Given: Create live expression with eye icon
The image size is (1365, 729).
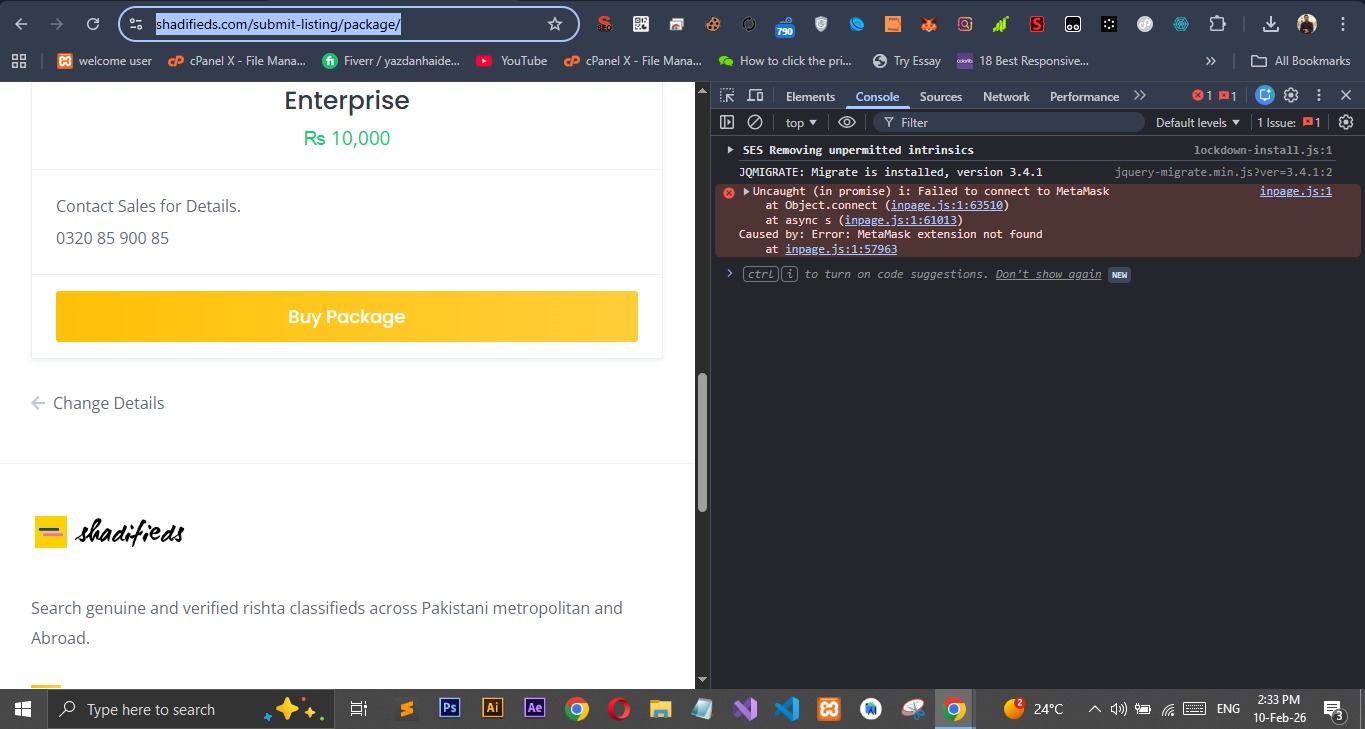Looking at the screenshot, I should 847,122.
